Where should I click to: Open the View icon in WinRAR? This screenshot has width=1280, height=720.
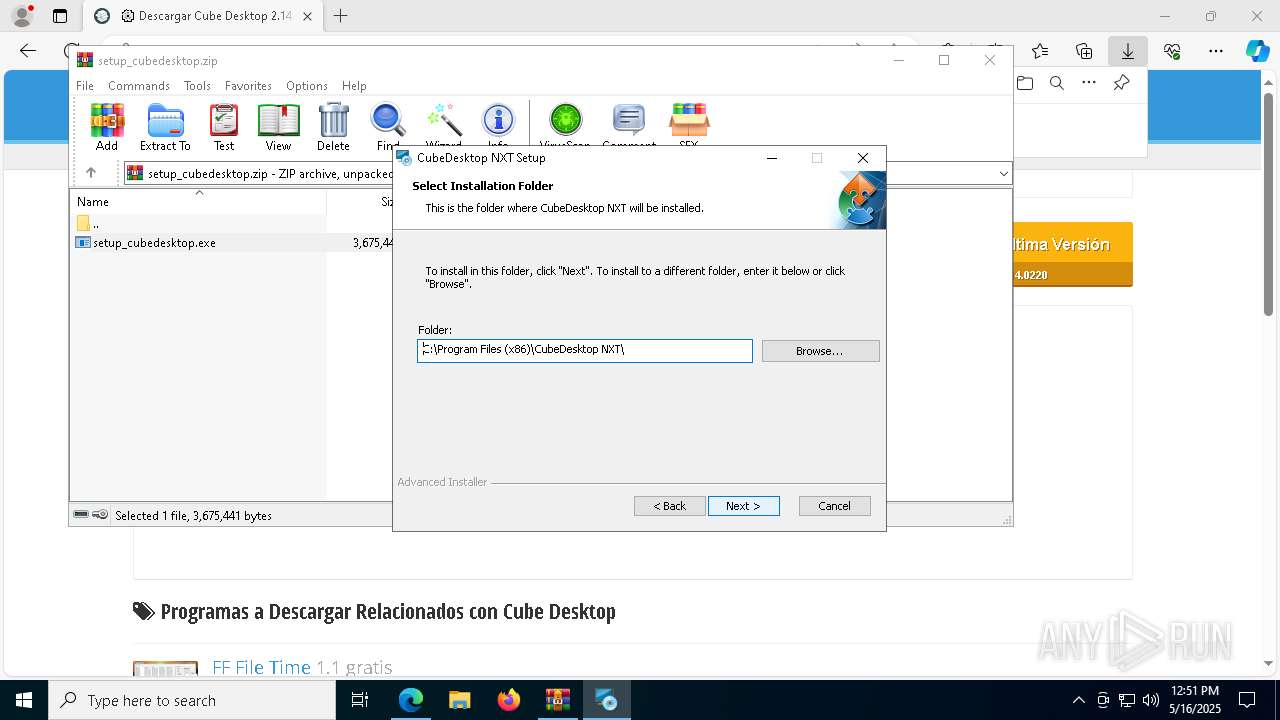(278, 126)
